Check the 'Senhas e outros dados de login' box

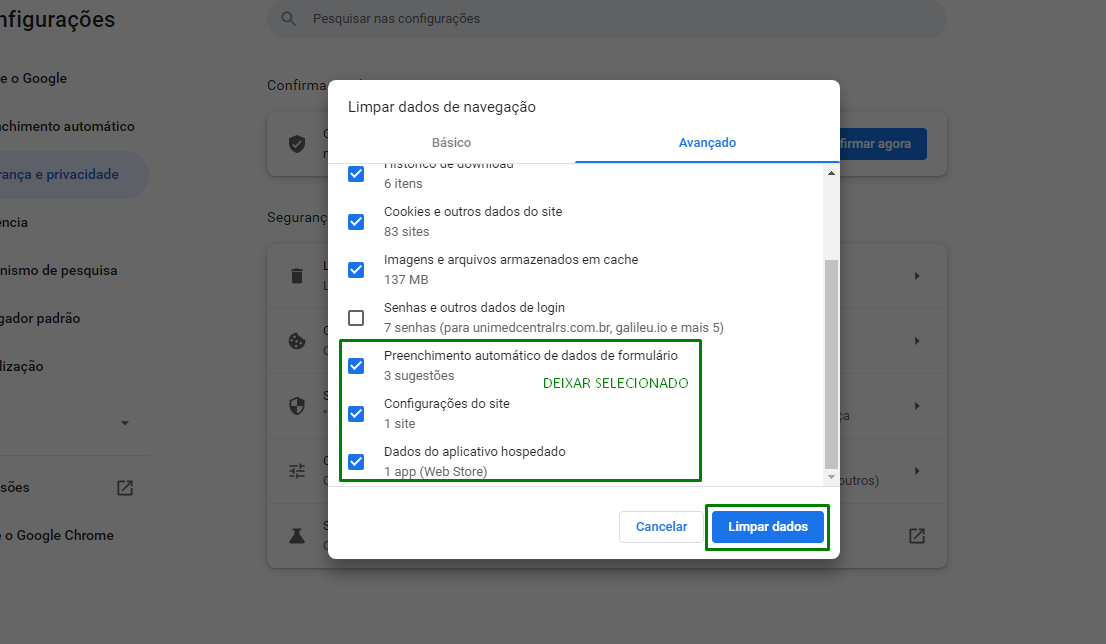point(356,318)
